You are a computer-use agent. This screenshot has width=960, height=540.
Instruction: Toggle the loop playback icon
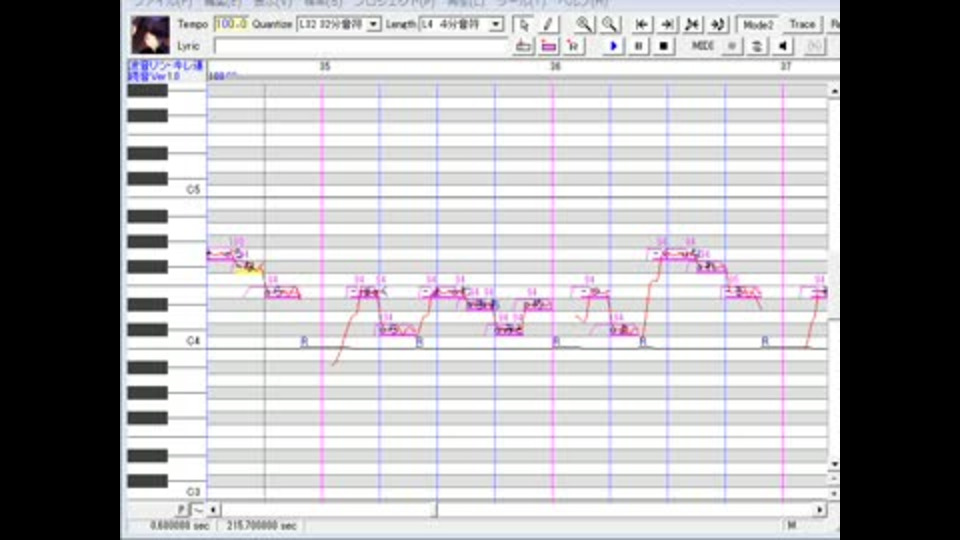coord(757,46)
